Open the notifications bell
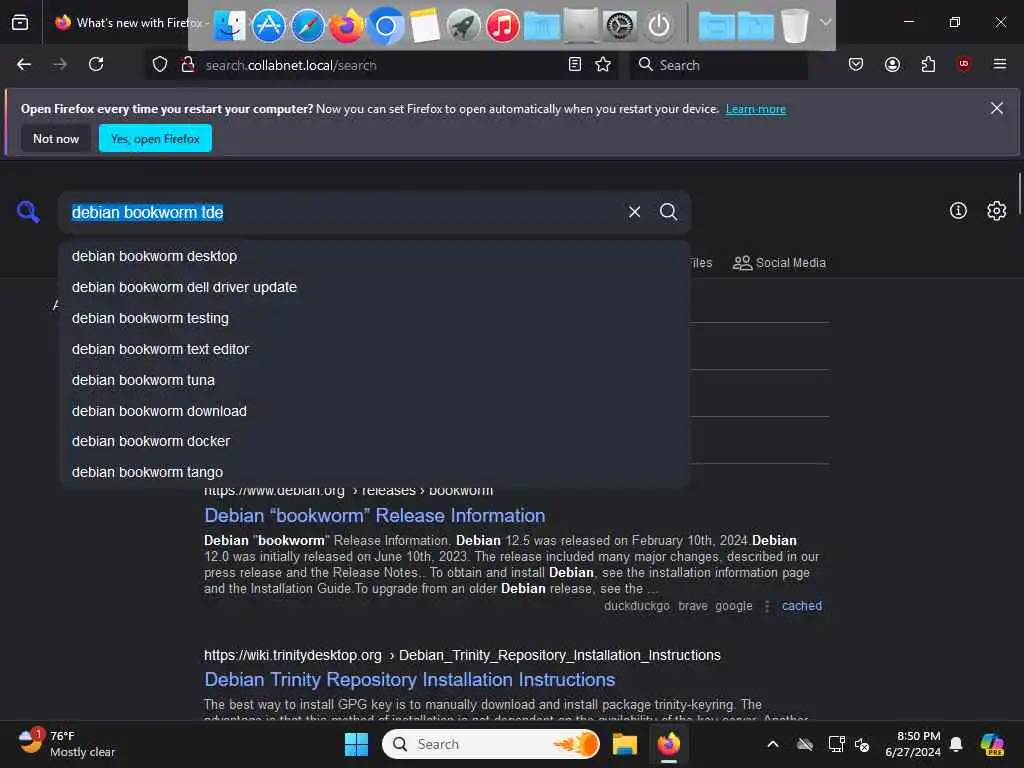1024x768 pixels. [x=956, y=744]
